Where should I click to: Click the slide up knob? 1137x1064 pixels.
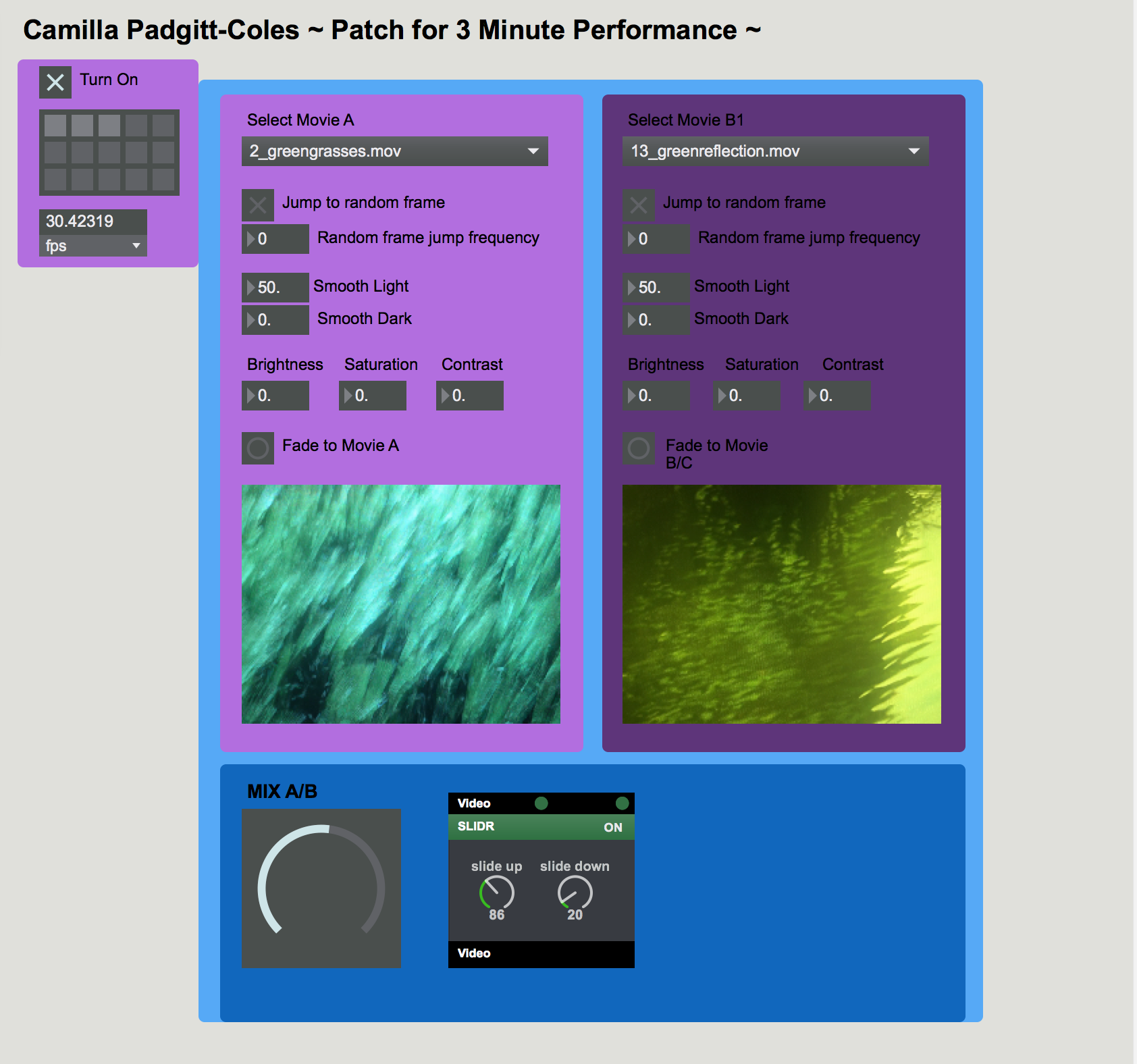497,893
